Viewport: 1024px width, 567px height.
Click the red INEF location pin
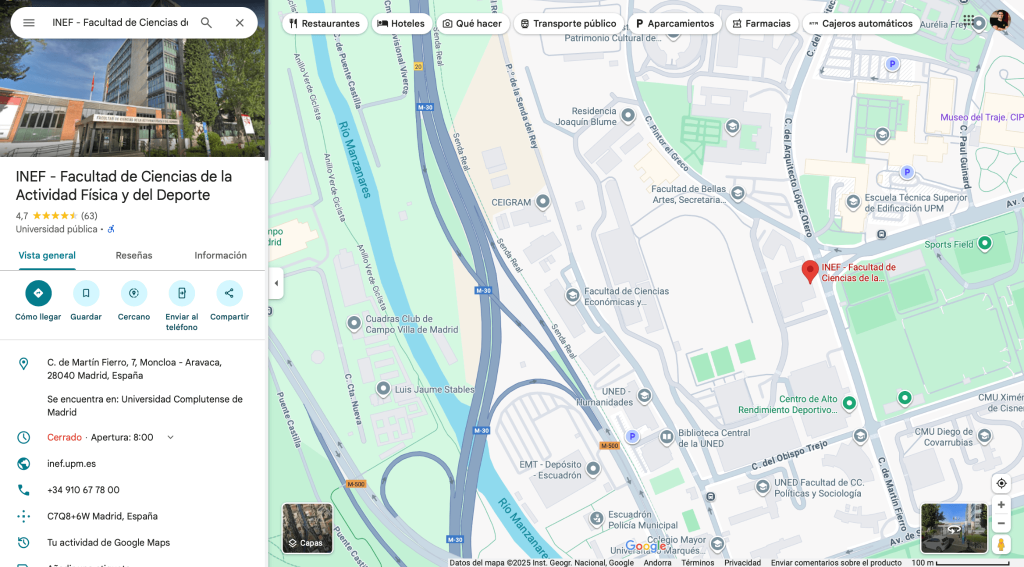pos(810,271)
